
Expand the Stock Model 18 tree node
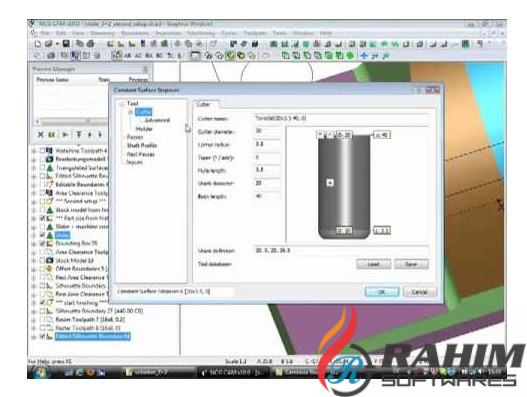34,261
